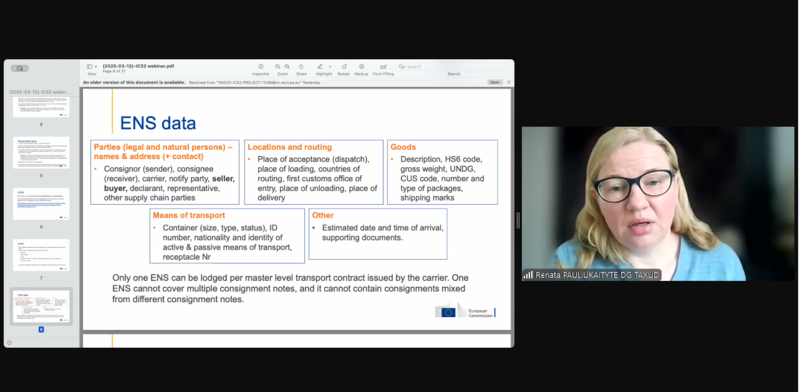
Task: Click the zoom in magnifier
Action: [287, 67]
